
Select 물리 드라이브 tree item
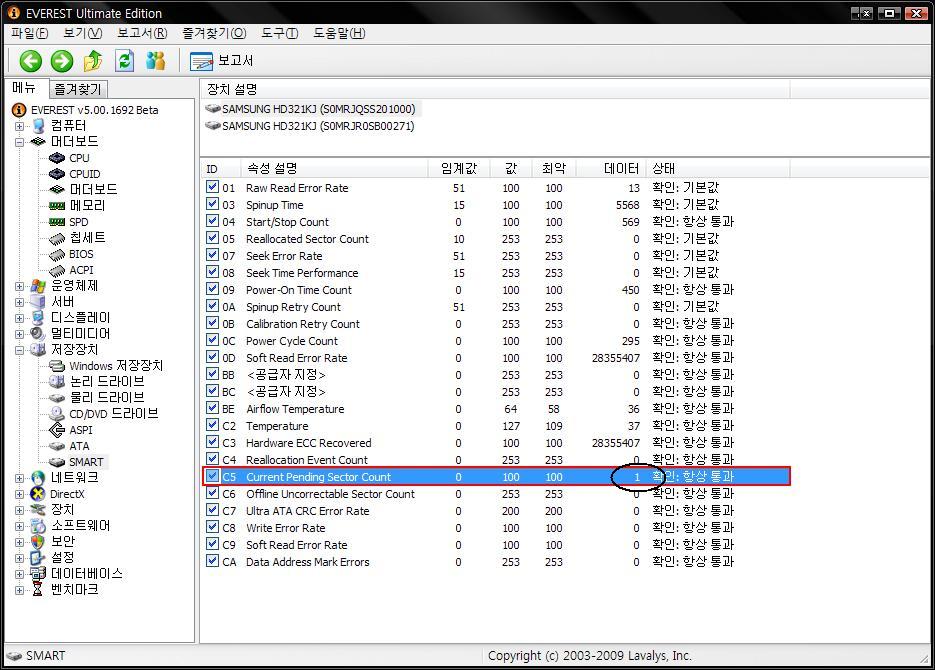pos(107,398)
